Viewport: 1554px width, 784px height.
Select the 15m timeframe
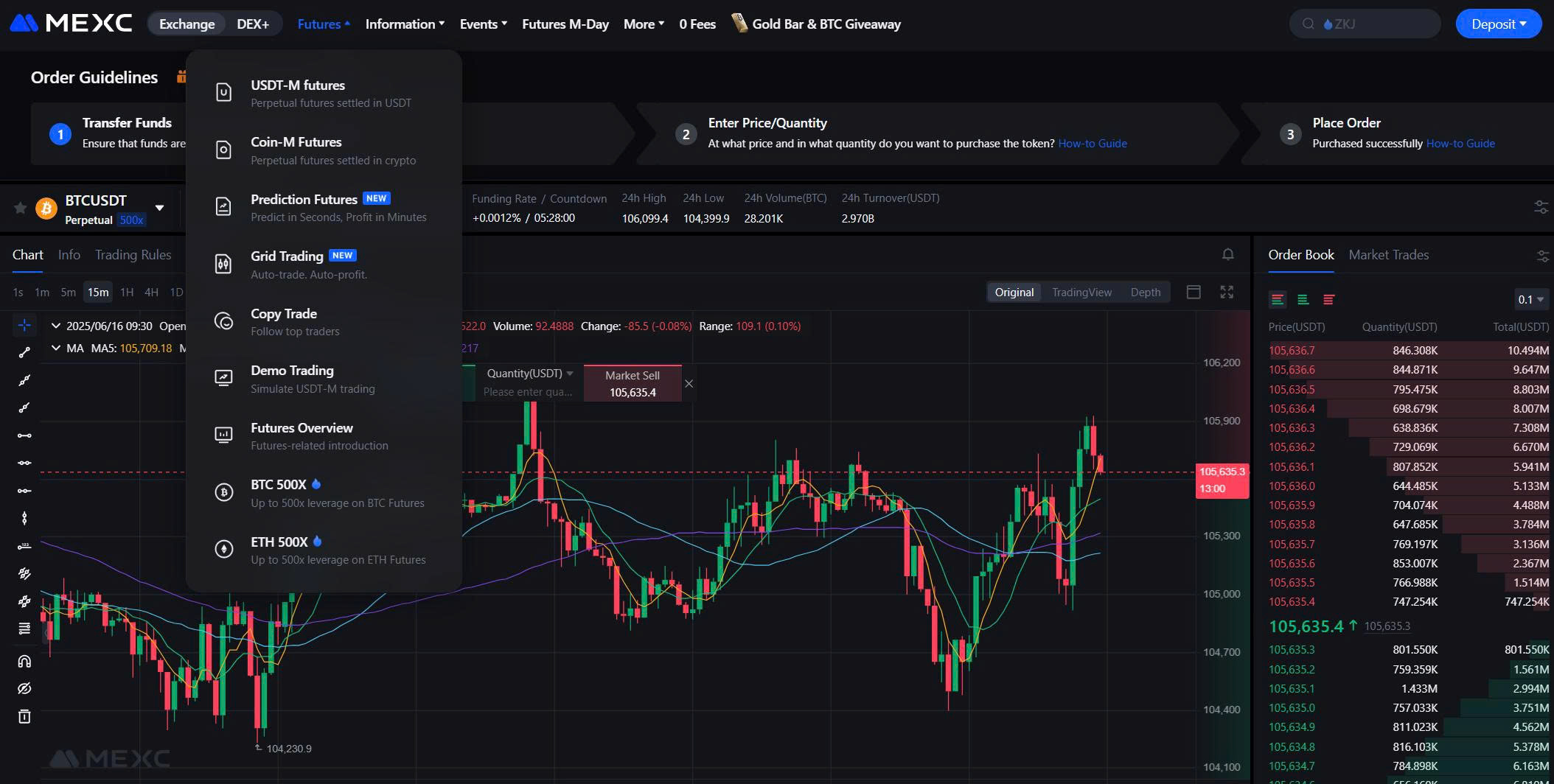click(x=98, y=293)
